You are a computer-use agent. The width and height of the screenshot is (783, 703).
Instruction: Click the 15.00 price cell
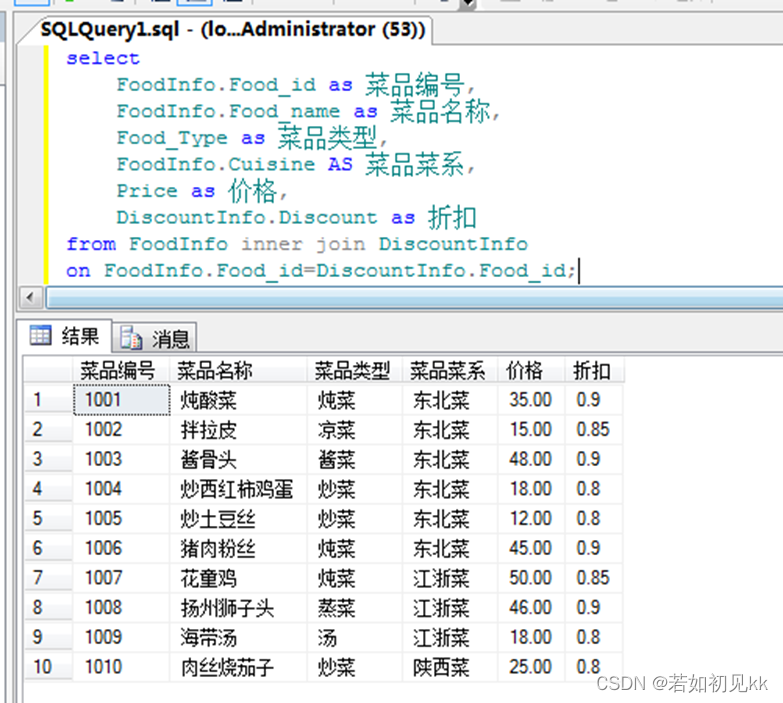531,429
